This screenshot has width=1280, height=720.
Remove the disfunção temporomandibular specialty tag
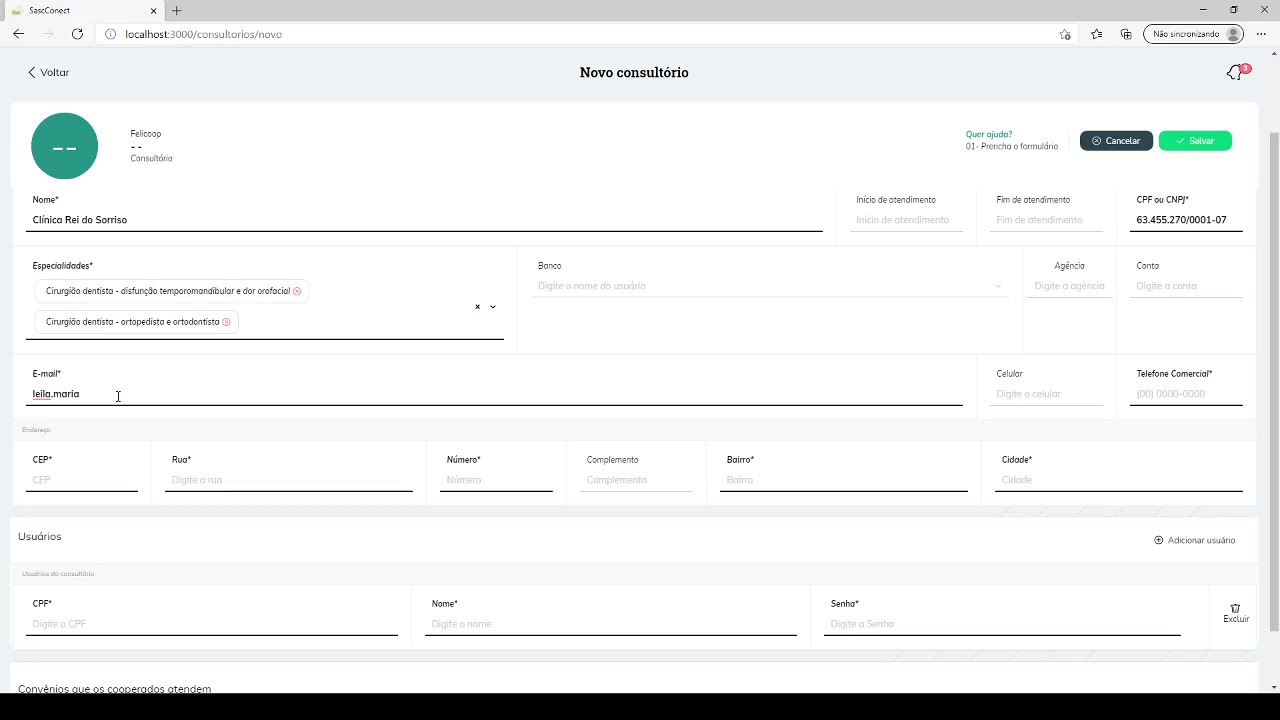(x=297, y=291)
